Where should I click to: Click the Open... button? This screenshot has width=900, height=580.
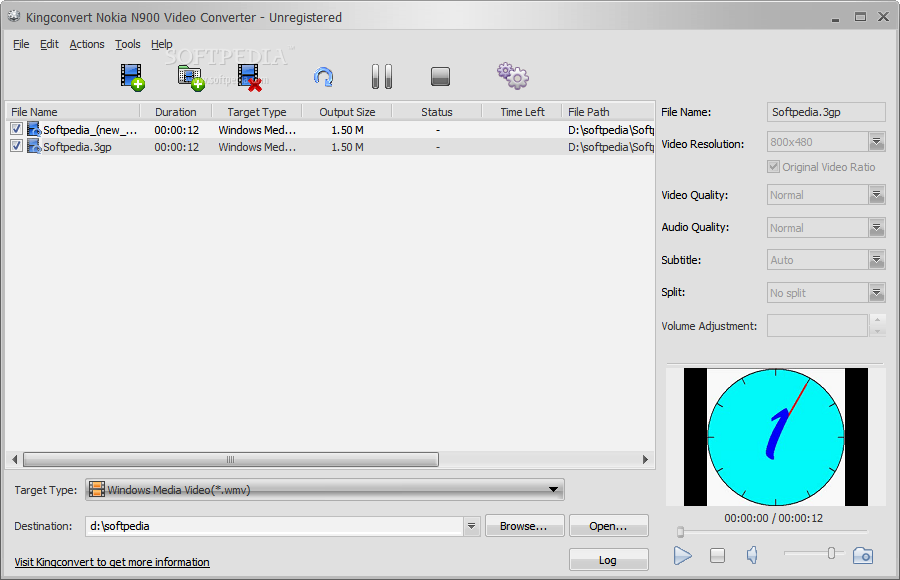[608, 525]
